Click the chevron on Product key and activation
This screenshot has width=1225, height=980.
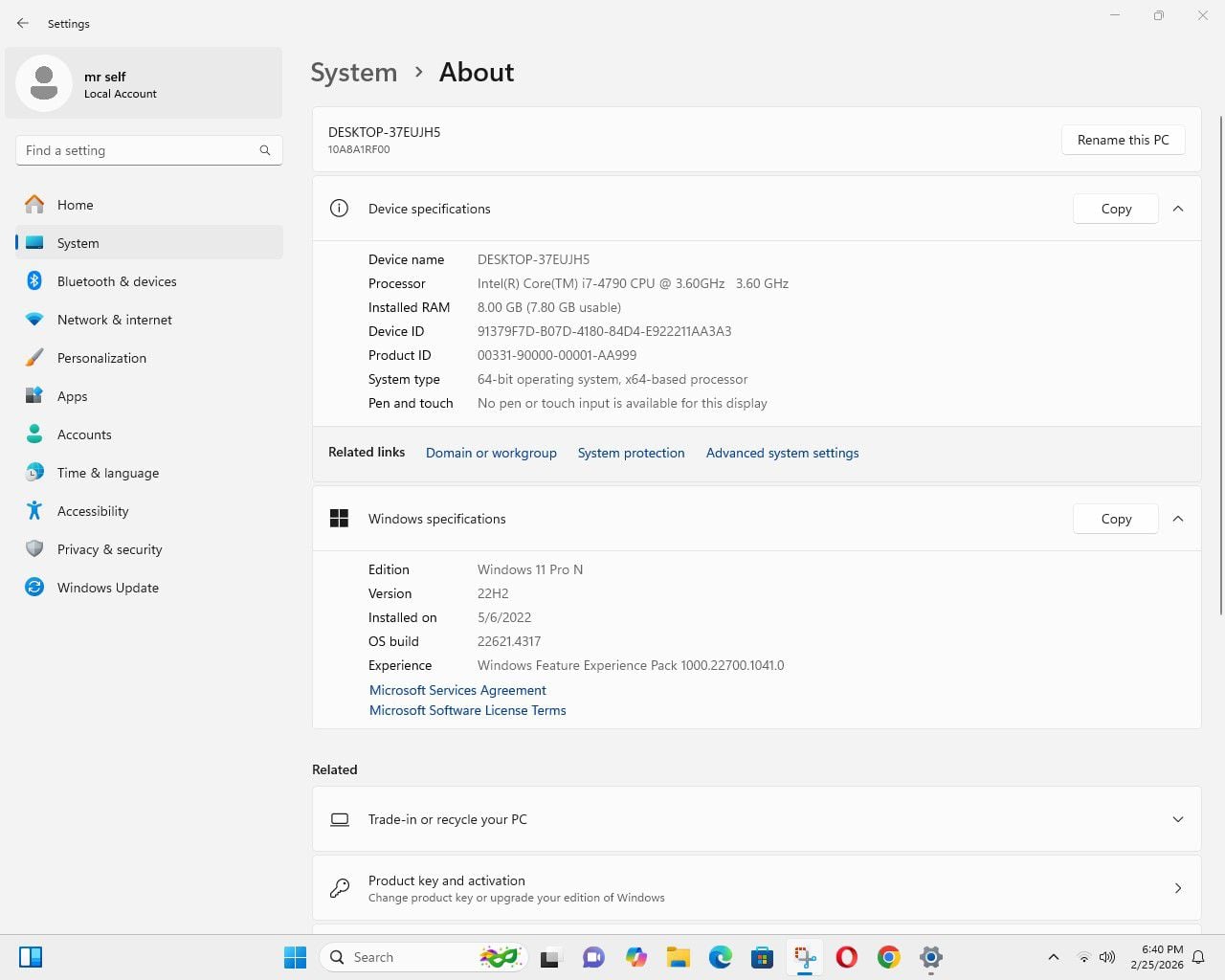(x=1178, y=888)
